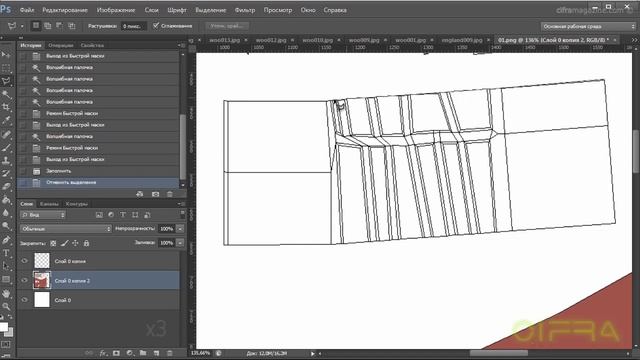Create a new layer group
Screen dimensions: 640x360
[x=143, y=353]
